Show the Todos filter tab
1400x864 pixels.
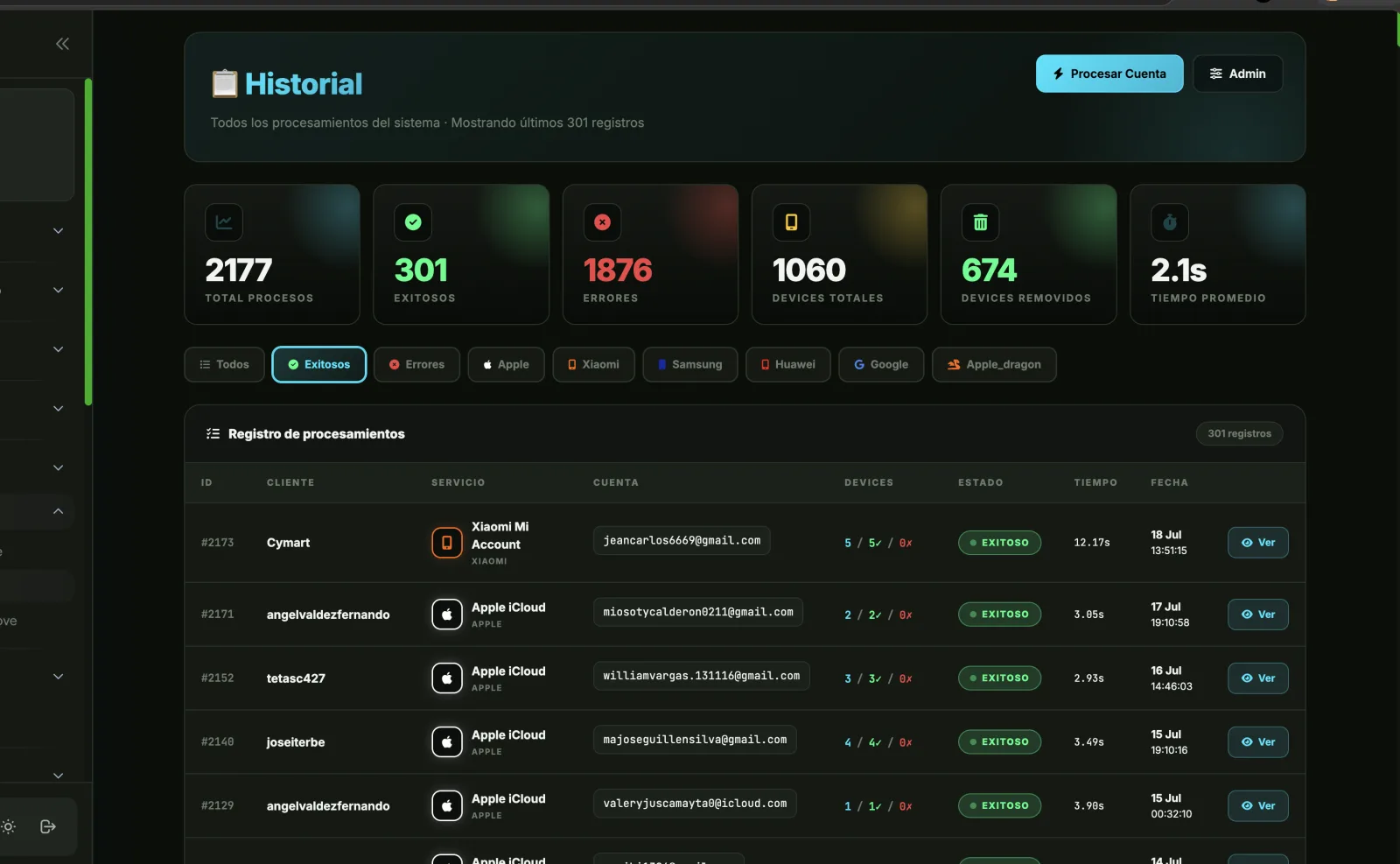tap(225, 365)
